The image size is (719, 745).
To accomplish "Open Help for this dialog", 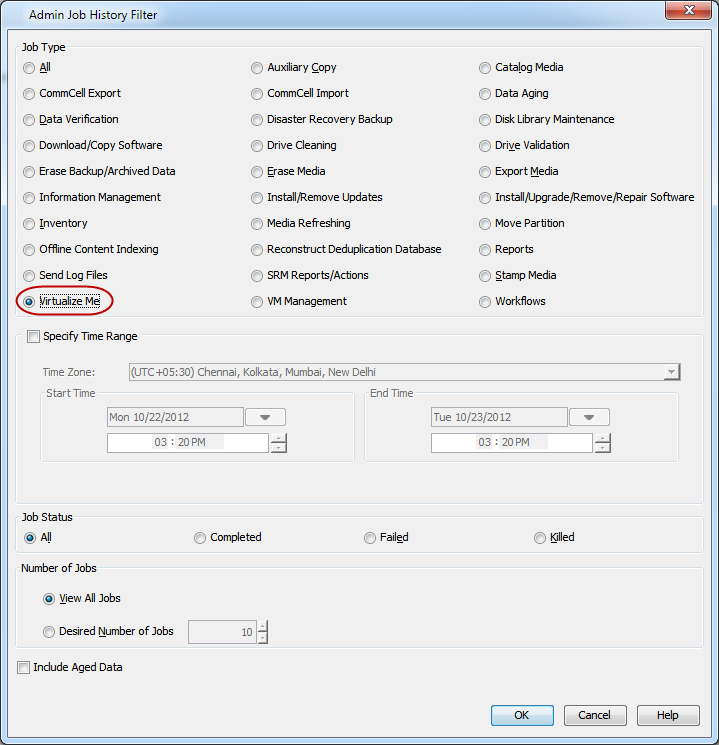I will click(x=667, y=715).
